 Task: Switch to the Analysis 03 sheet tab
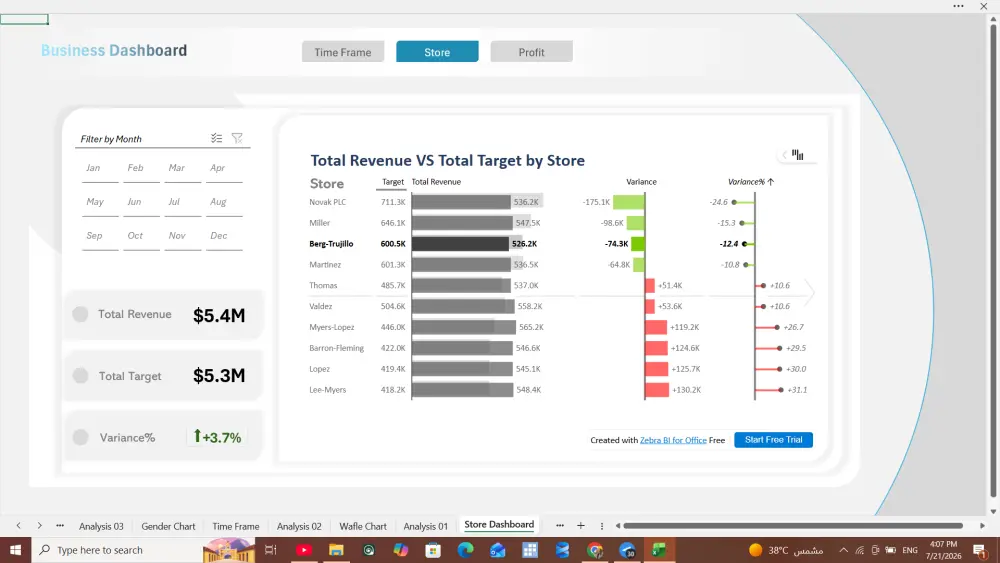[x=101, y=526]
